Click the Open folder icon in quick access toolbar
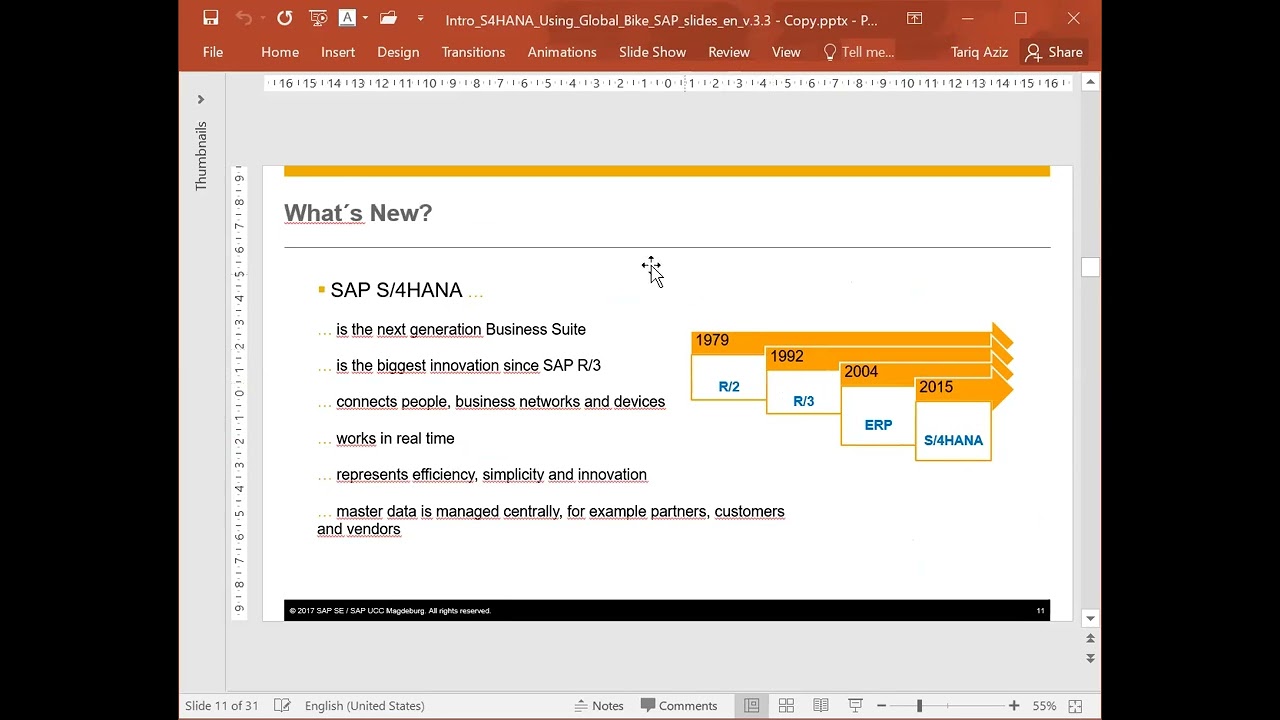Image resolution: width=1280 pixels, height=720 pixels. [x=388, y=18]
